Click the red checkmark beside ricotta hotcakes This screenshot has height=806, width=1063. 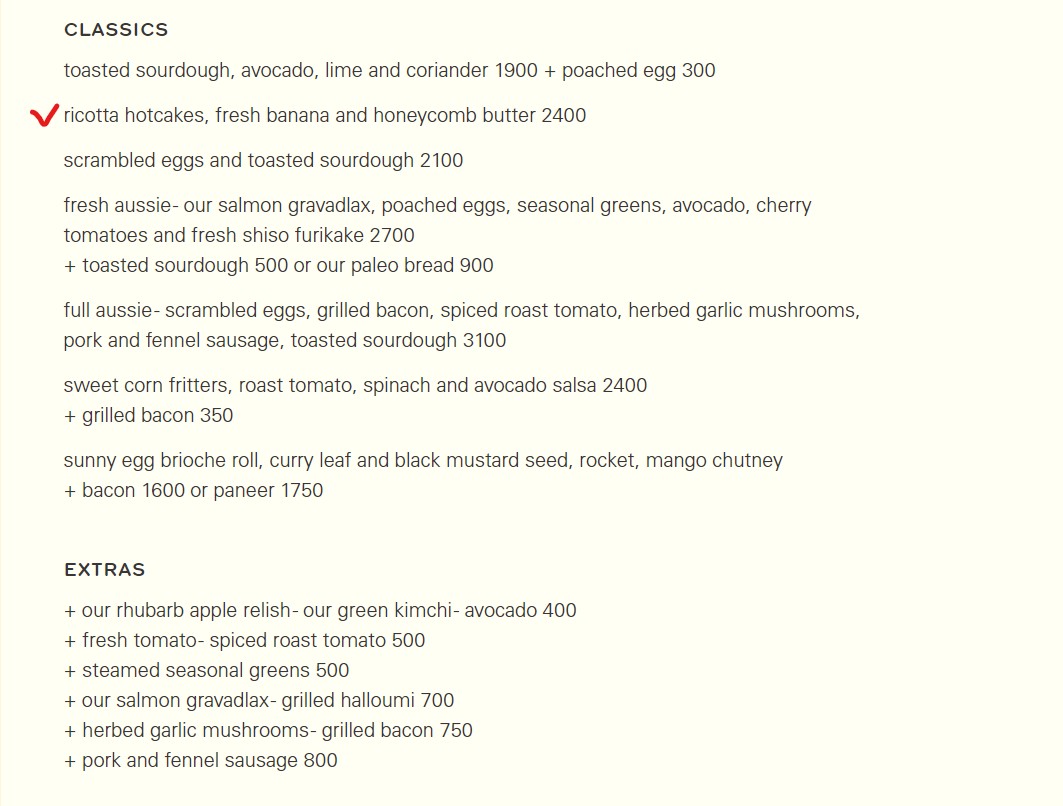[45, 115]
